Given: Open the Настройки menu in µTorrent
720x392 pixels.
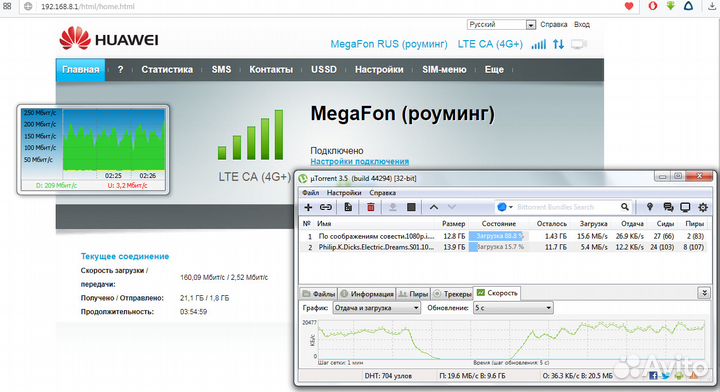Looking at the screenshot, I should 344,193.
